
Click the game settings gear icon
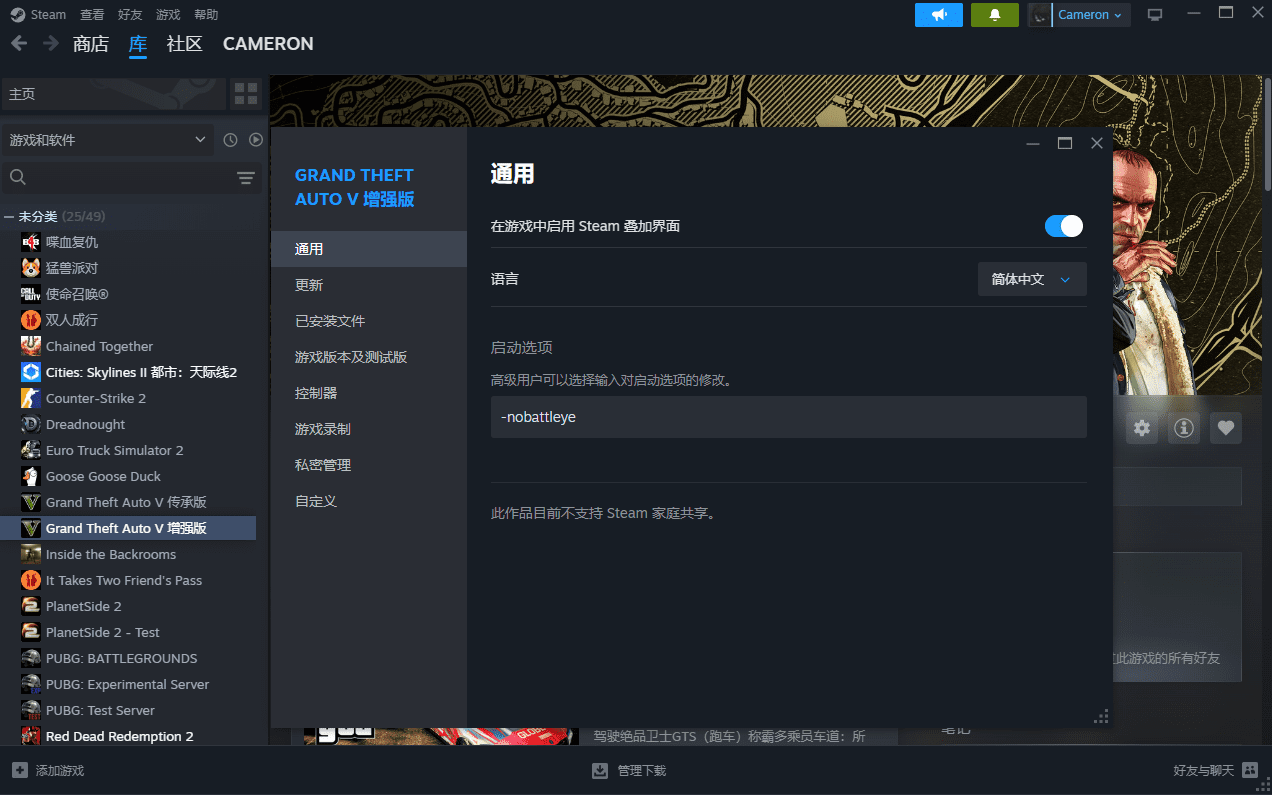(x=1142, y=428)
